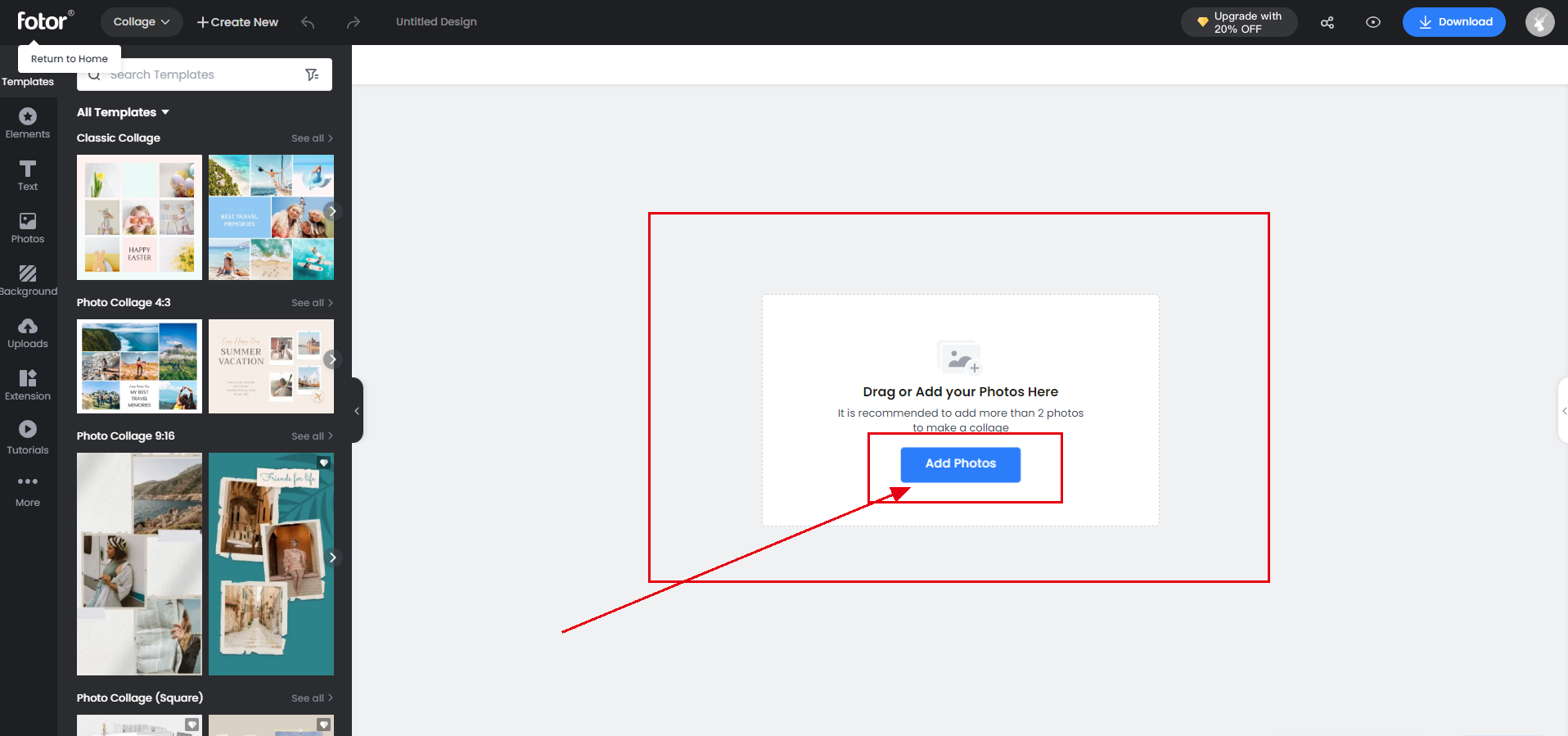Select the Happy Easter collage template
Screen dimensions: 1568x736
tap(139, 218)
